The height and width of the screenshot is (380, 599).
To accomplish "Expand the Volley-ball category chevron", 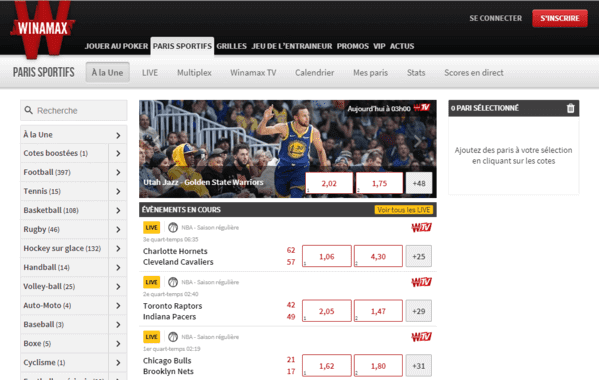I will click(118, 287).
